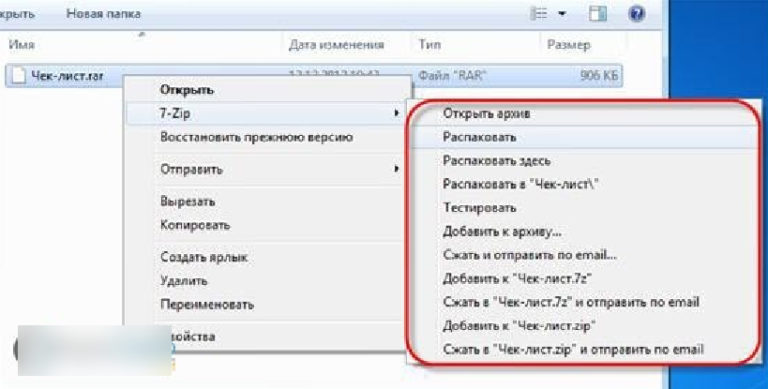
Task: Select Распаковать здесь option
Action: coord(497,161)
